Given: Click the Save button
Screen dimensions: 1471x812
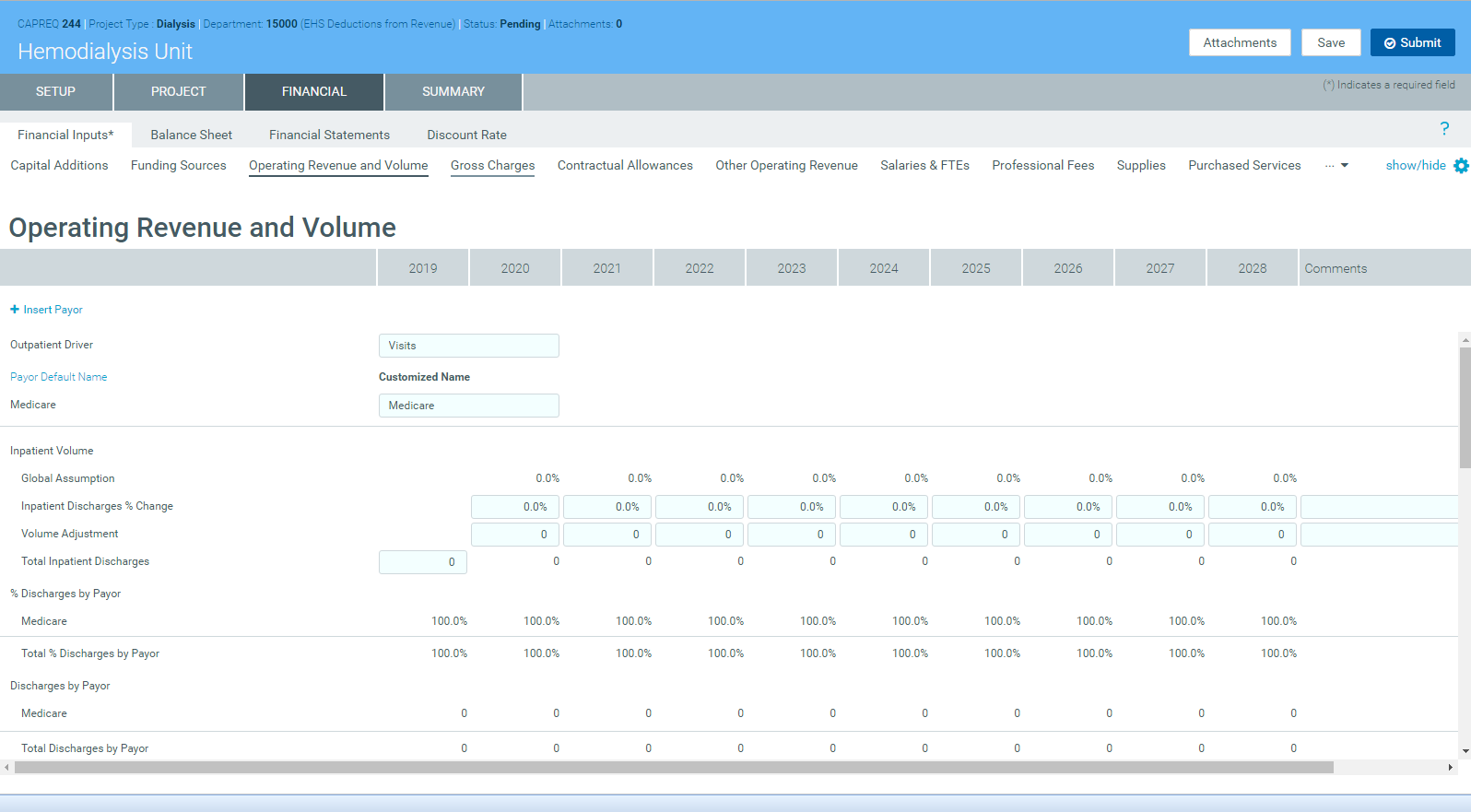Looking at the screenshot, I should pyautogui.click(x=1330, y=42).
